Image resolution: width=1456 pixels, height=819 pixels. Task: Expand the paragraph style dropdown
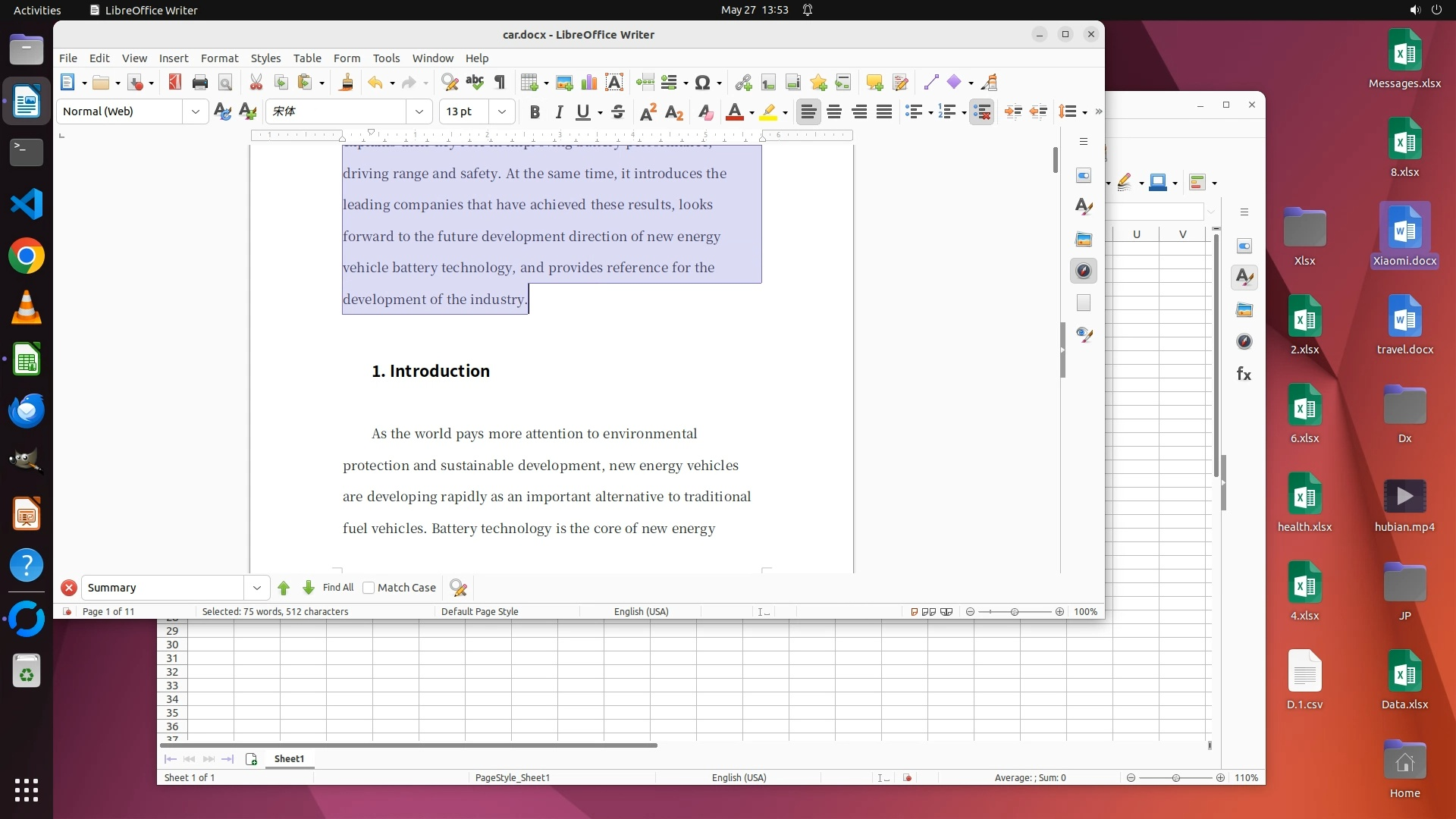(196, 111)
